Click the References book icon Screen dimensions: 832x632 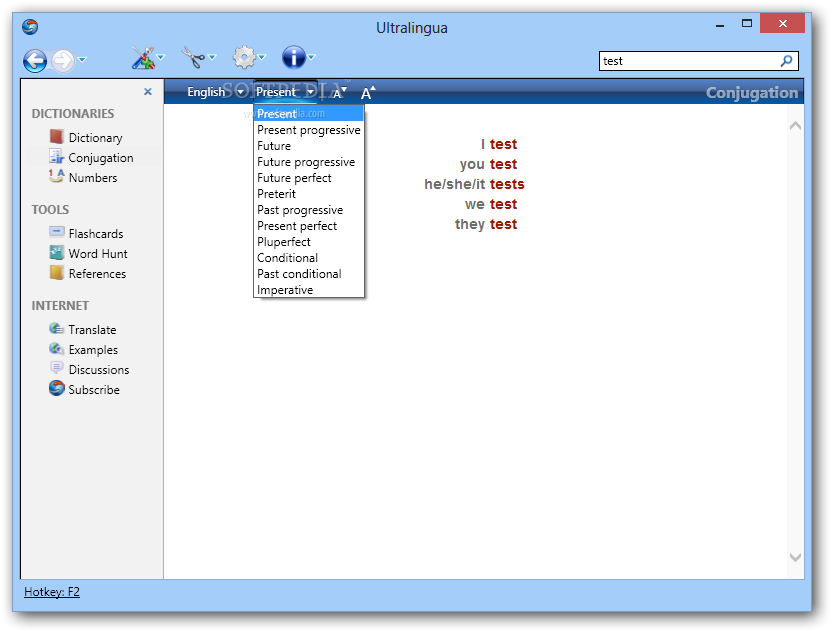pyautogui.click(x=56, y=272)
